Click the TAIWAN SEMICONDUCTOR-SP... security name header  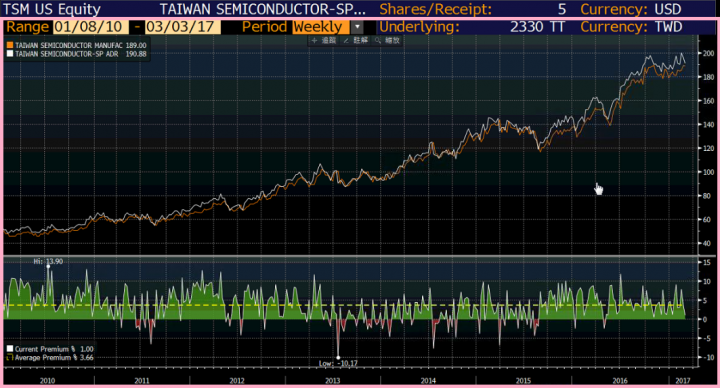click(263, 9)
